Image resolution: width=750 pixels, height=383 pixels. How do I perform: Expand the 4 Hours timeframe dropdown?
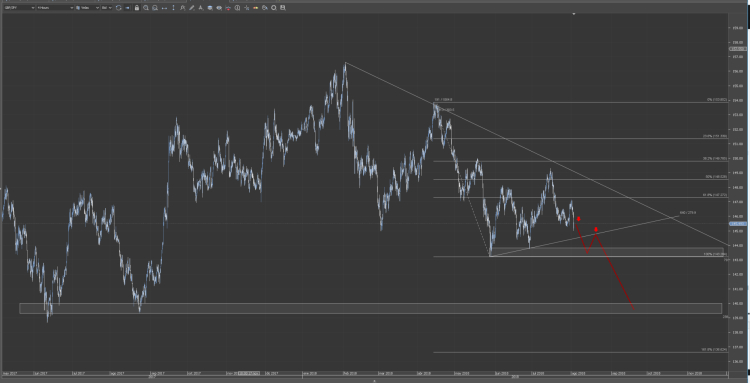[x=55, y=8]
